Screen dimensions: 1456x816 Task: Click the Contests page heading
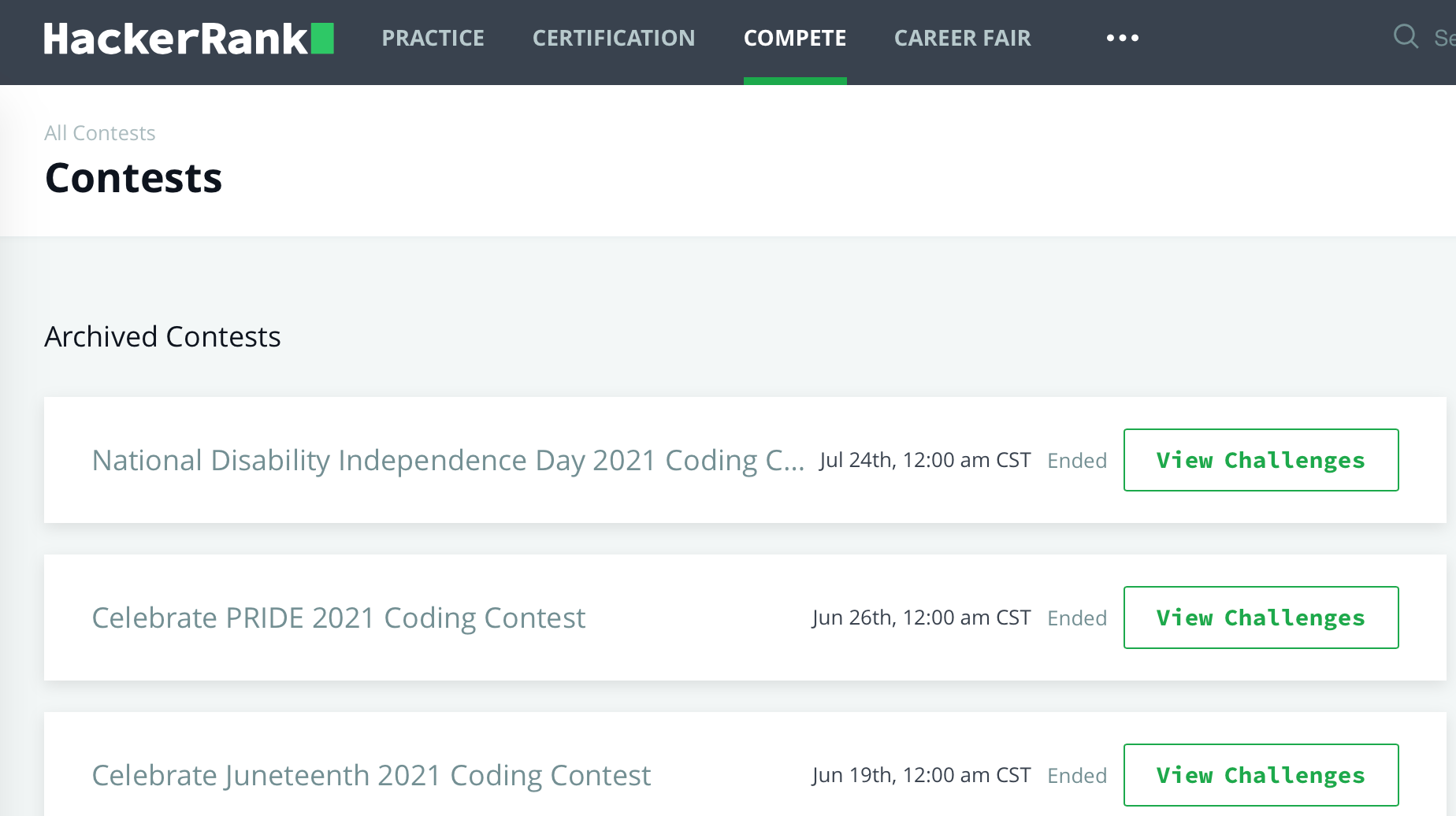(x=134, y=178)
